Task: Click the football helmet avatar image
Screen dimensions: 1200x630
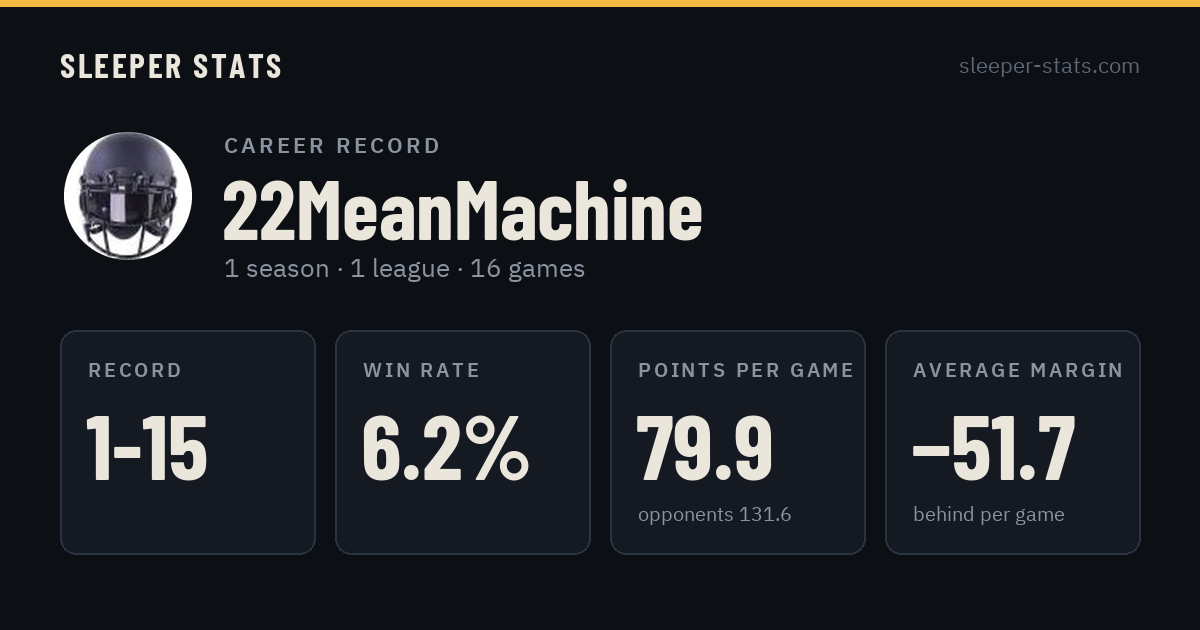Action: pyautogui.click(x=128, y=196)
